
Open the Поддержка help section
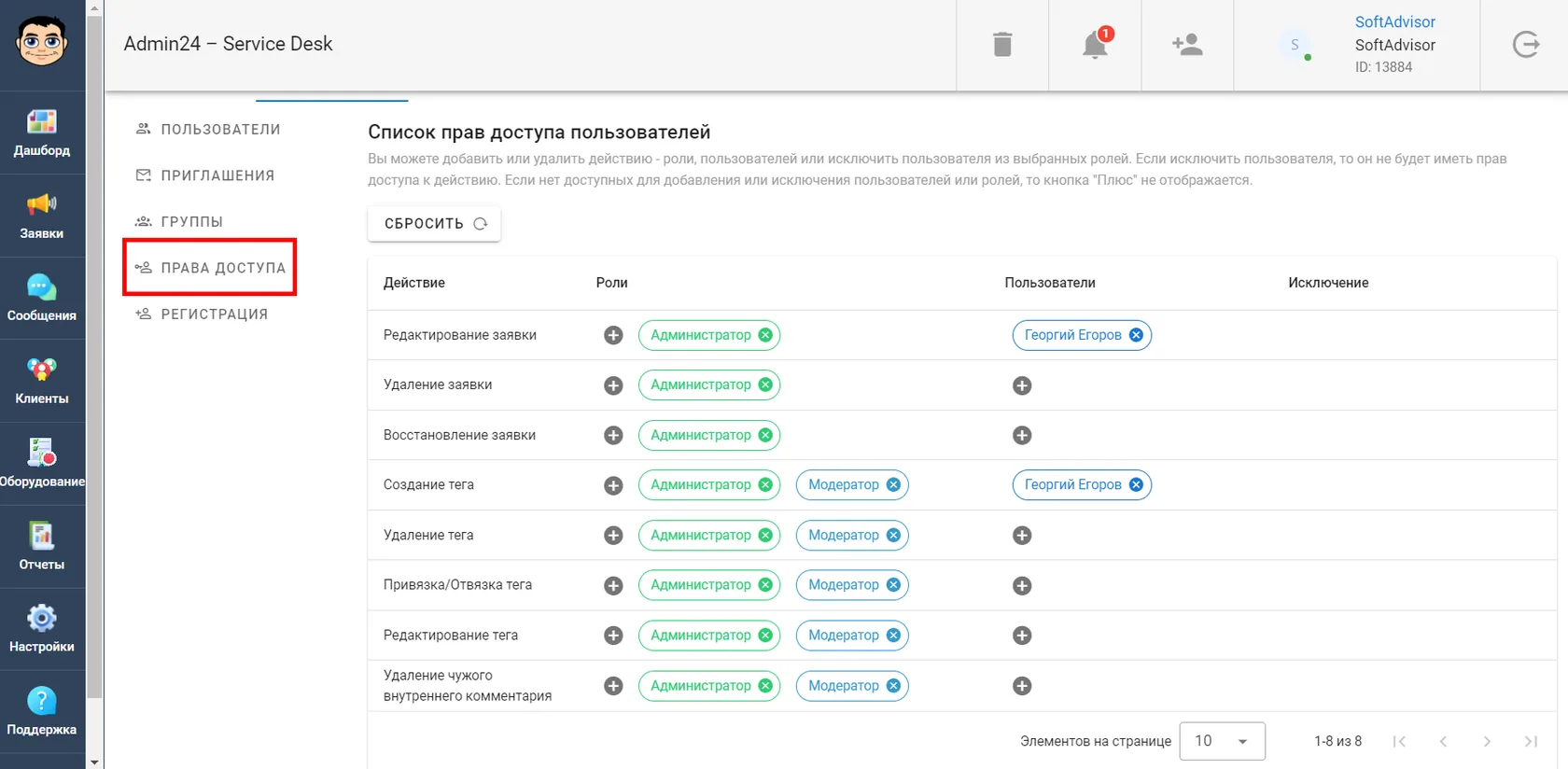(x=42, y=712)
